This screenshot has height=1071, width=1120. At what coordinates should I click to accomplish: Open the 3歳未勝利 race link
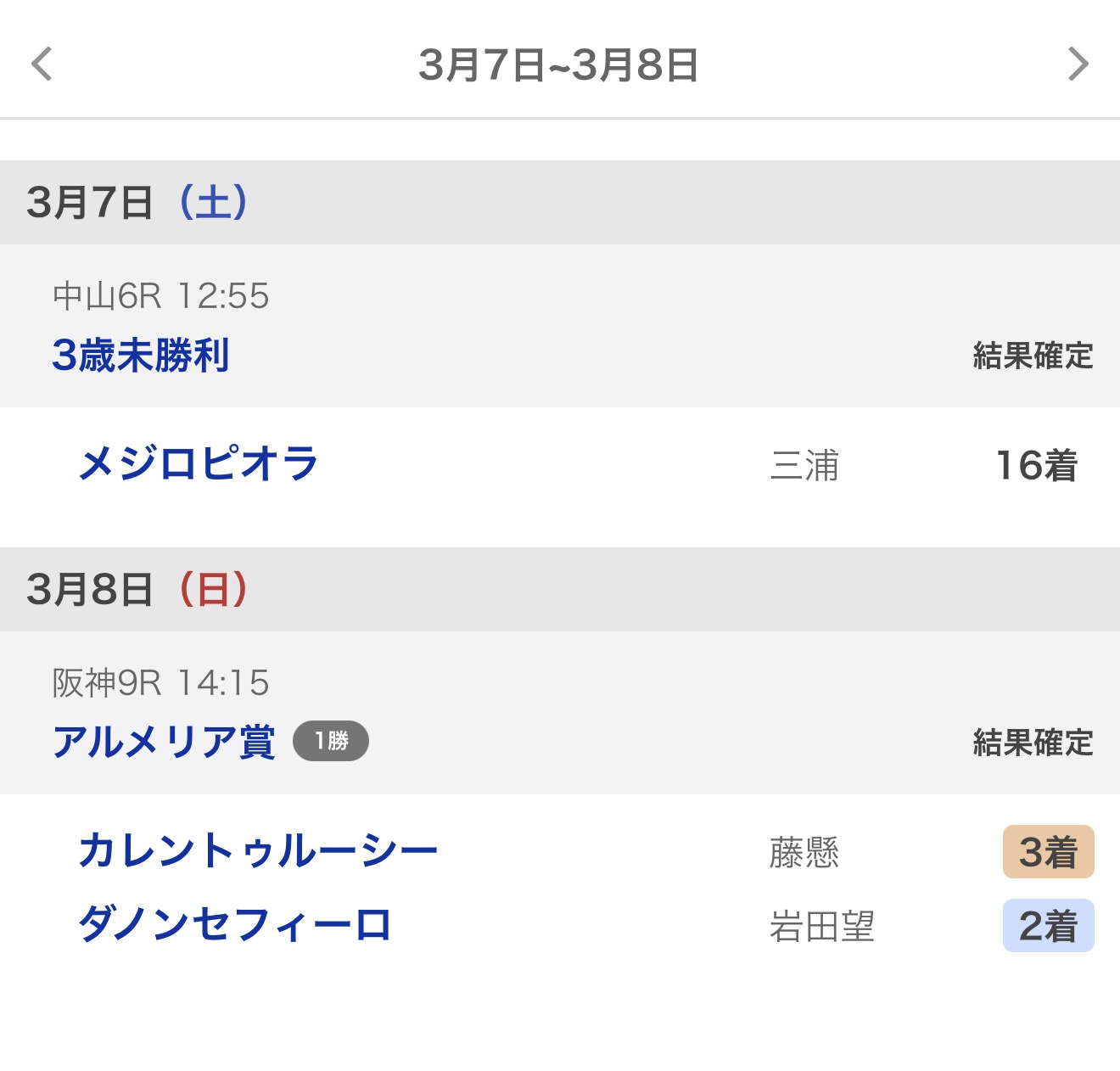point(141,356)
